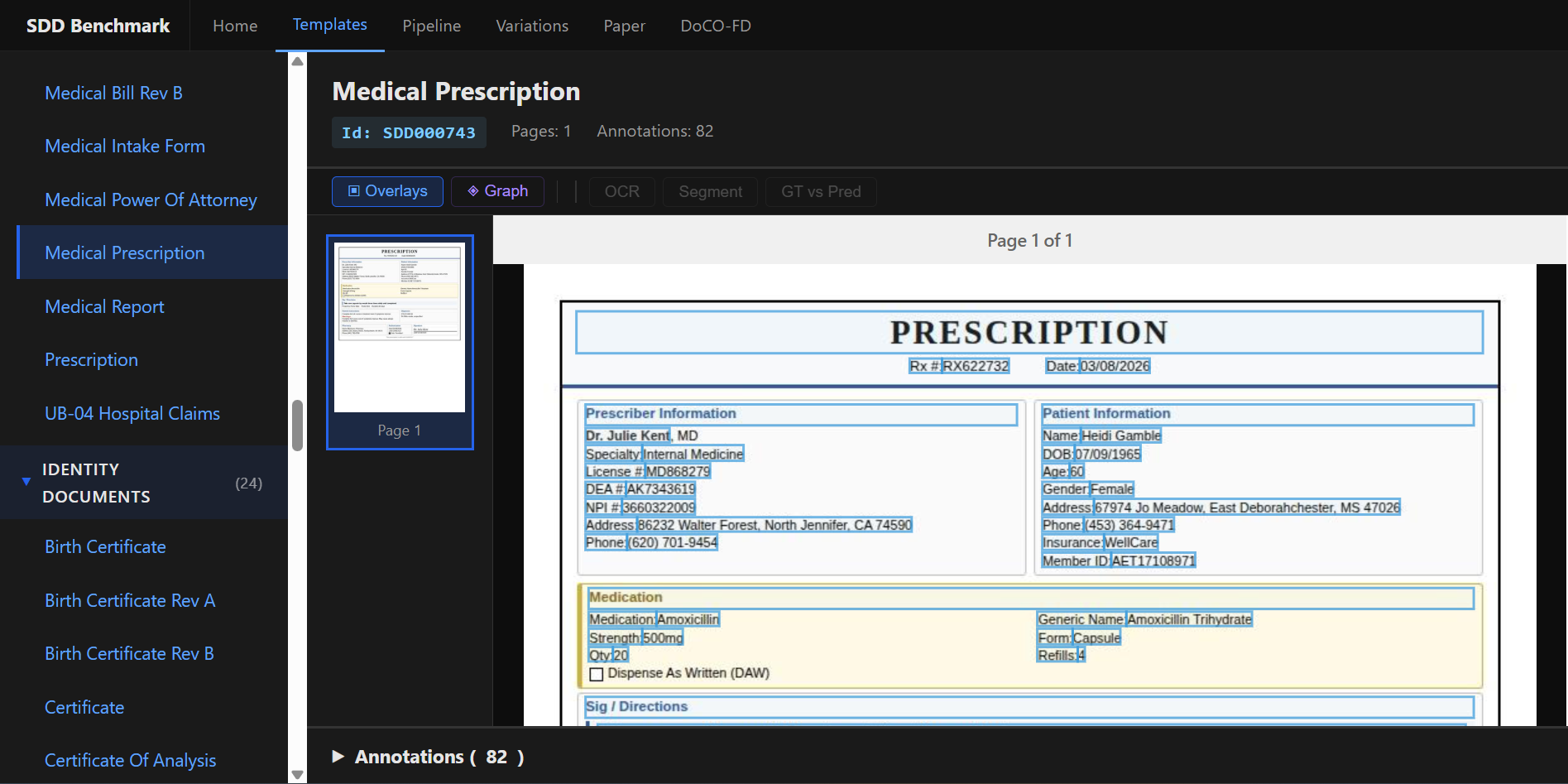Go to the Home tab

235,26
